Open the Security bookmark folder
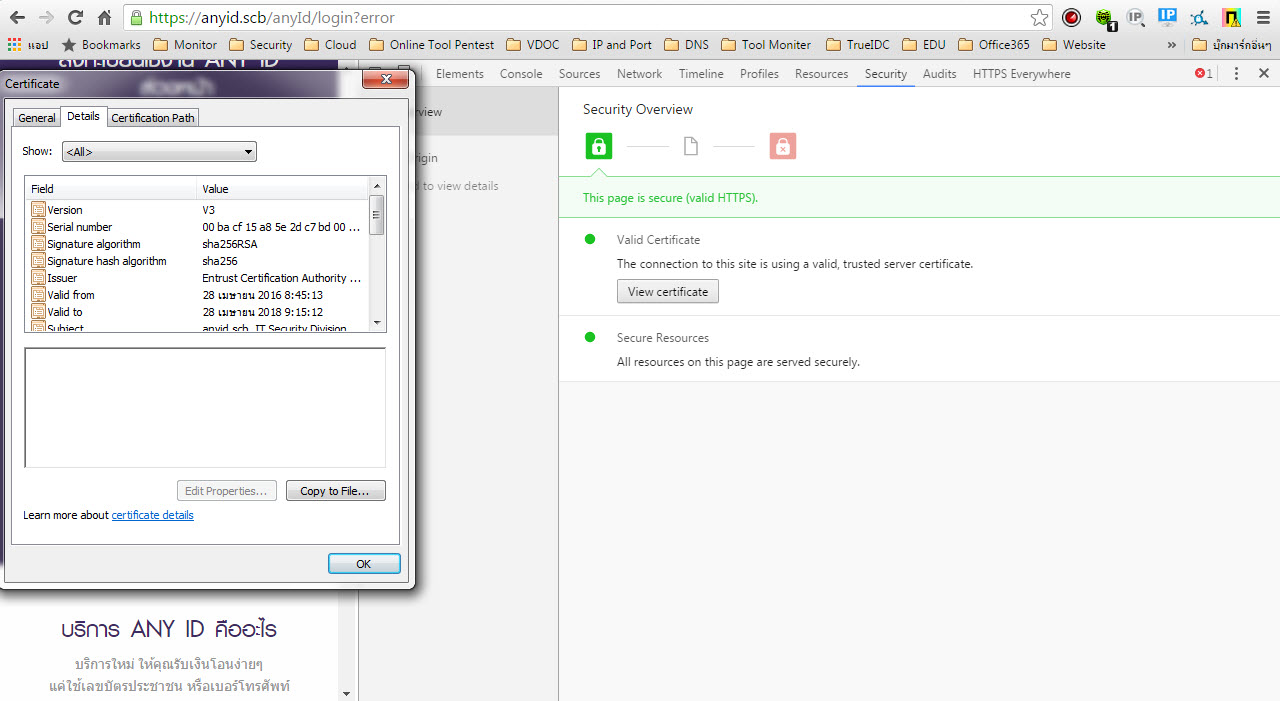This screenshot has width=1280, height=701. pyautogui.click(x=260, y=44)
